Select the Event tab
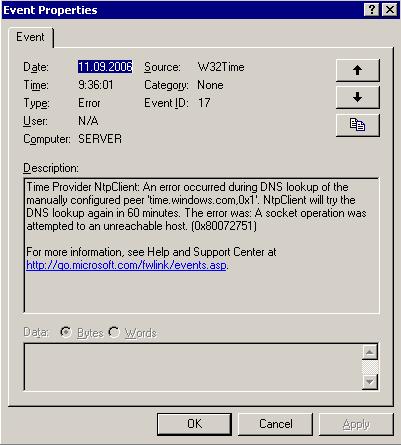 [30, 37]
